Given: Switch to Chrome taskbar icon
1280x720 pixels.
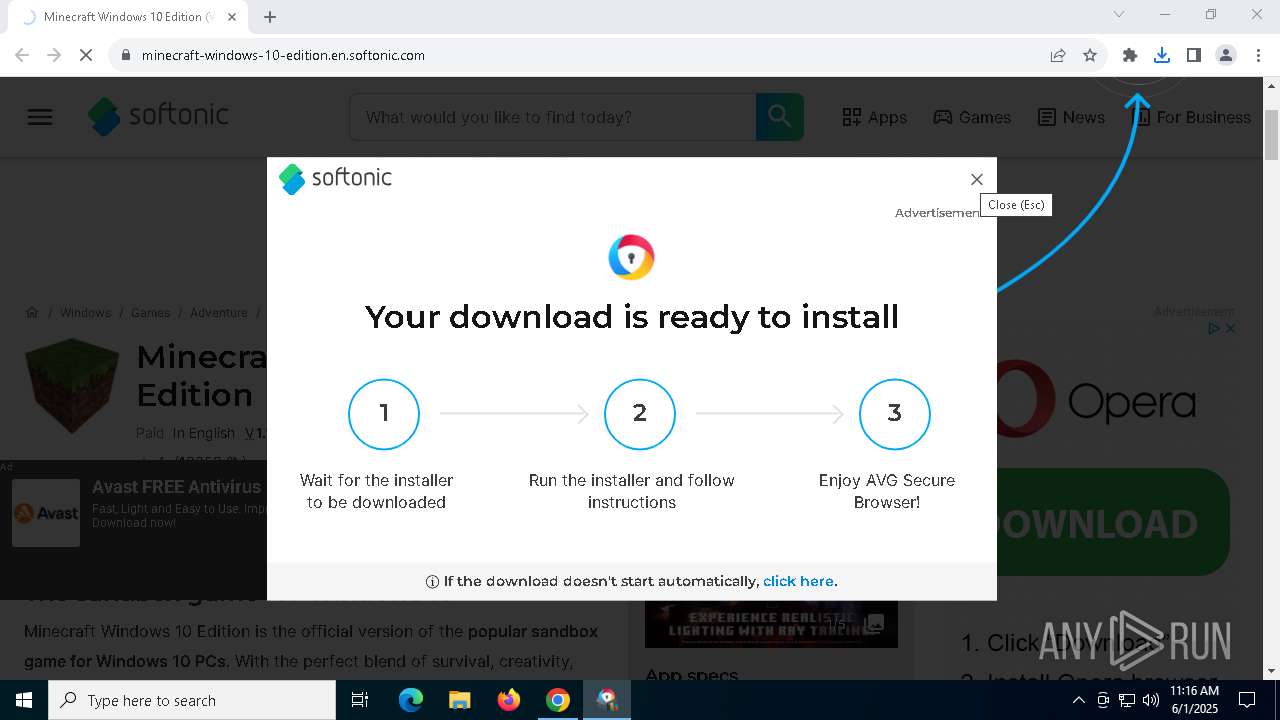Looking at the screenshot, I should pos(557,700).
